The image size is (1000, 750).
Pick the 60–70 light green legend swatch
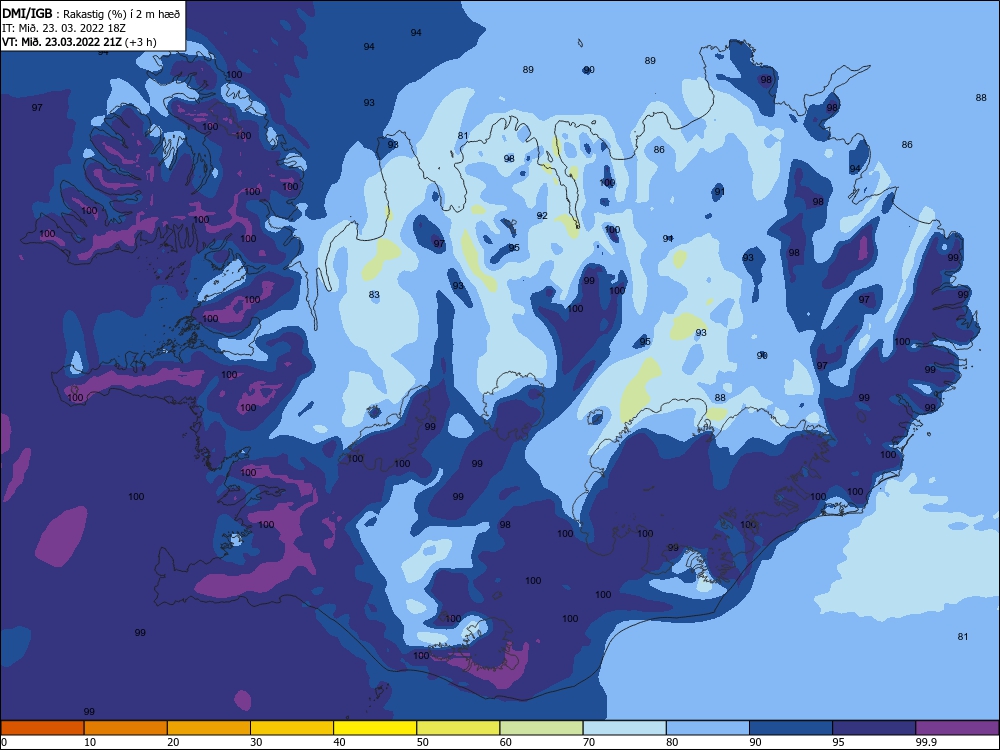tap(541, 728)
